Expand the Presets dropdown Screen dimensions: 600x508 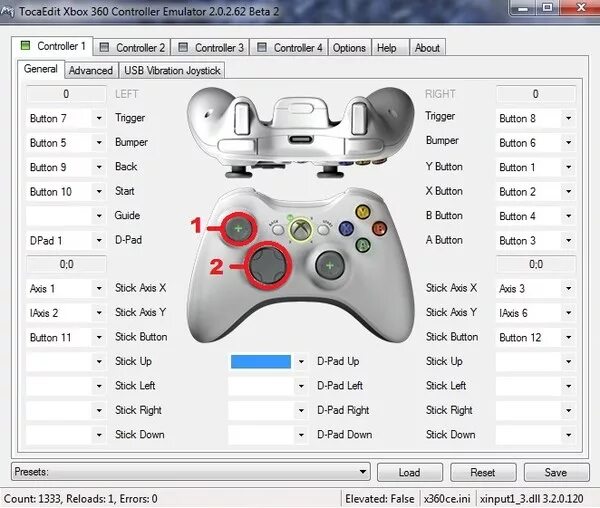pyautogui.click(x=191, y=472)
